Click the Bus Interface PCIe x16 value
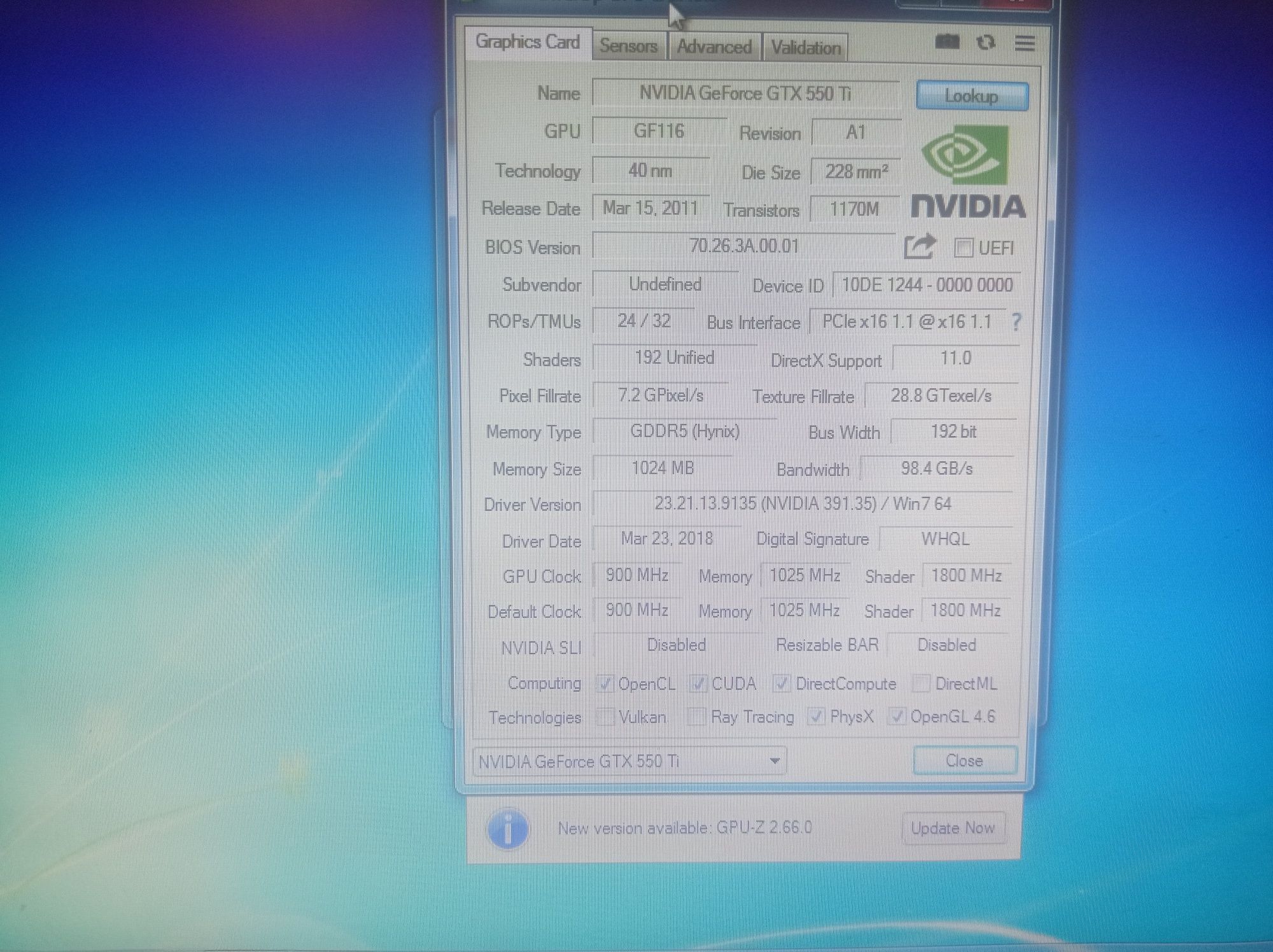Image resolution: width=1273 pixels, height=952 pixels. coord(907,321)
